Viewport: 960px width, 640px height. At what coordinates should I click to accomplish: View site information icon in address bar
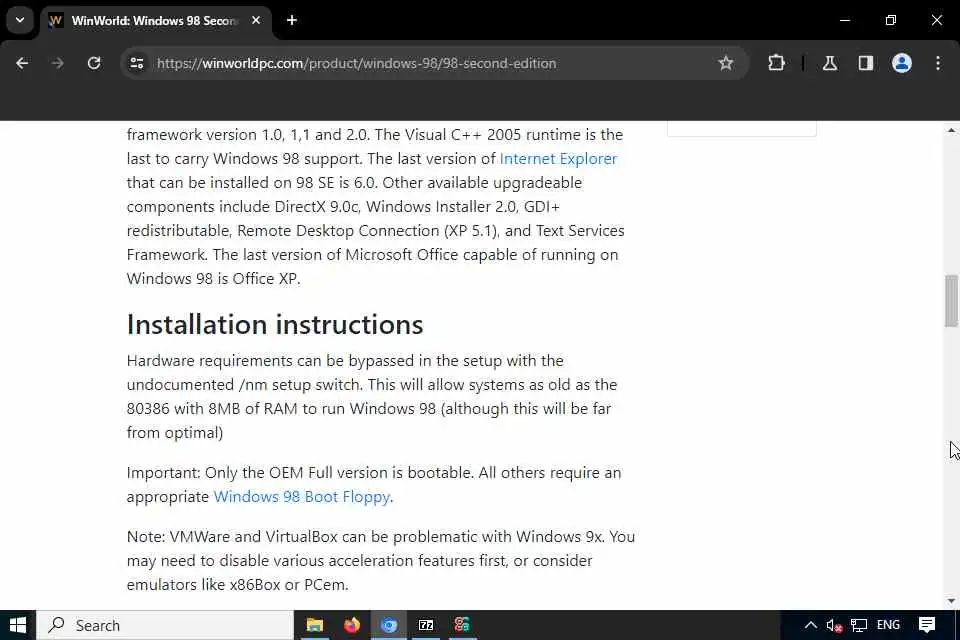click(137, 63)
